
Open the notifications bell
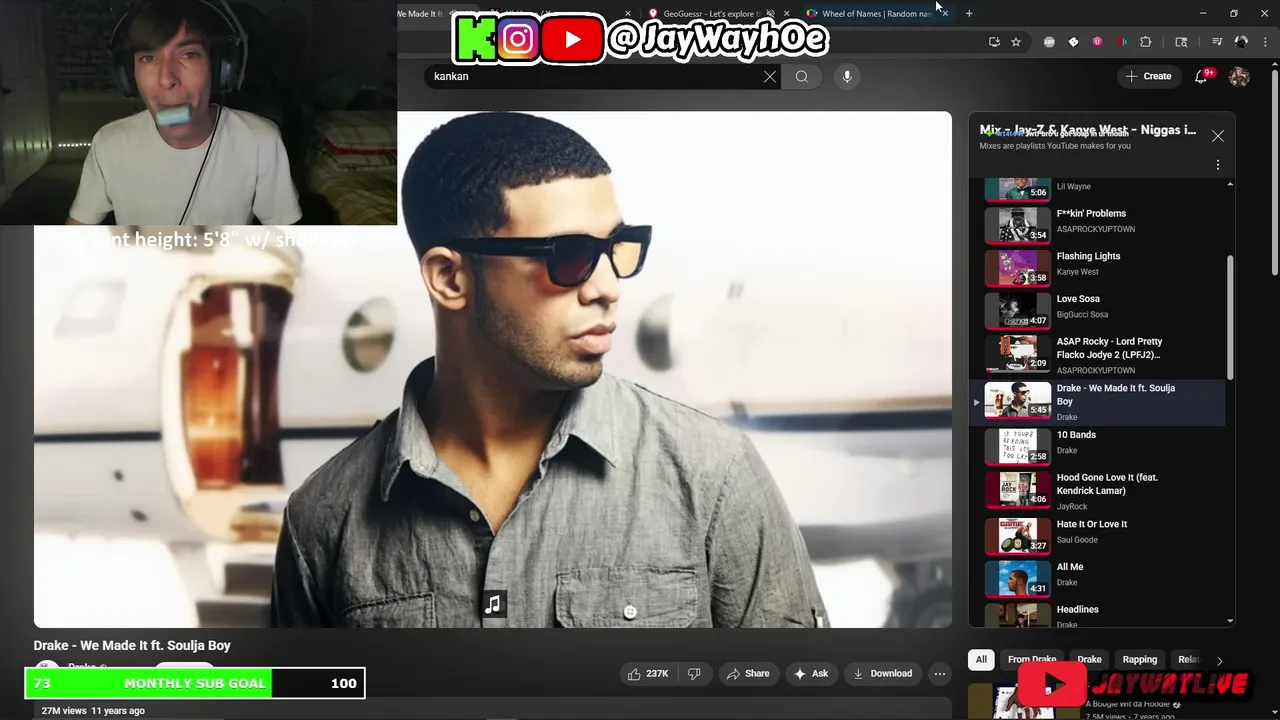(1202, 76)
